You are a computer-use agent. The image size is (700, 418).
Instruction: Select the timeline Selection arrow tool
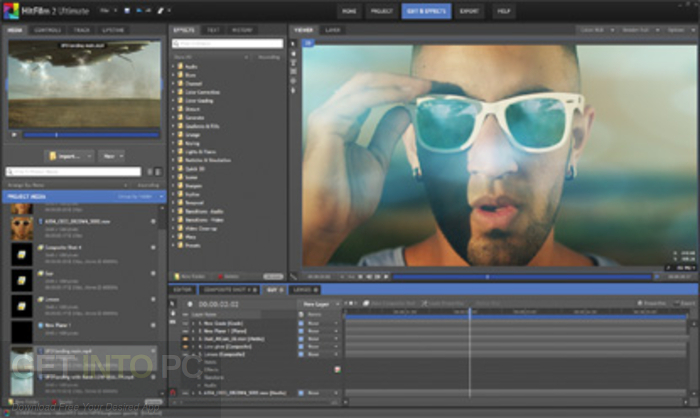[x=173, y=304]
